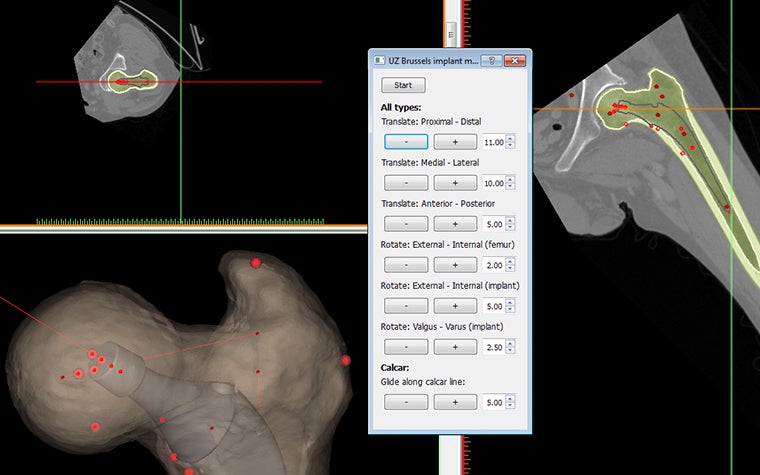Screen dimensions: 760x475
Task: Decrease femur rotation value with down arrow
Action: 510,269
